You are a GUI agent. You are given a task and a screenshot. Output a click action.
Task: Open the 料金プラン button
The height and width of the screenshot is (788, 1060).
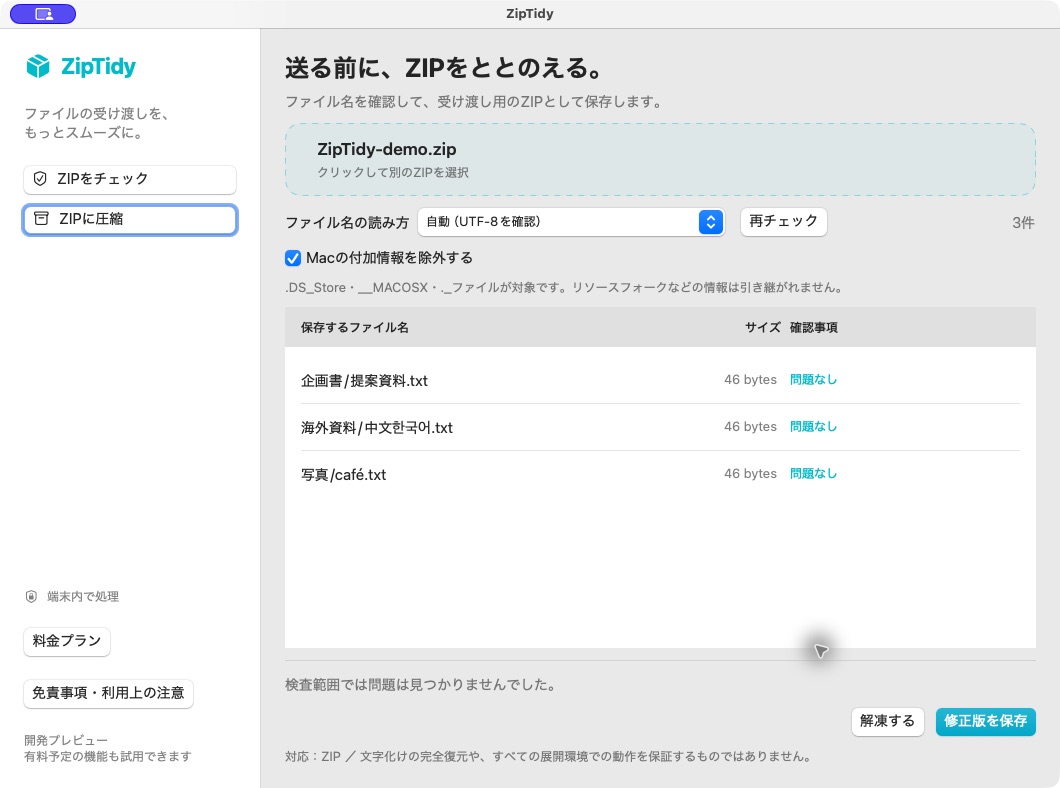tap(67, 641)
